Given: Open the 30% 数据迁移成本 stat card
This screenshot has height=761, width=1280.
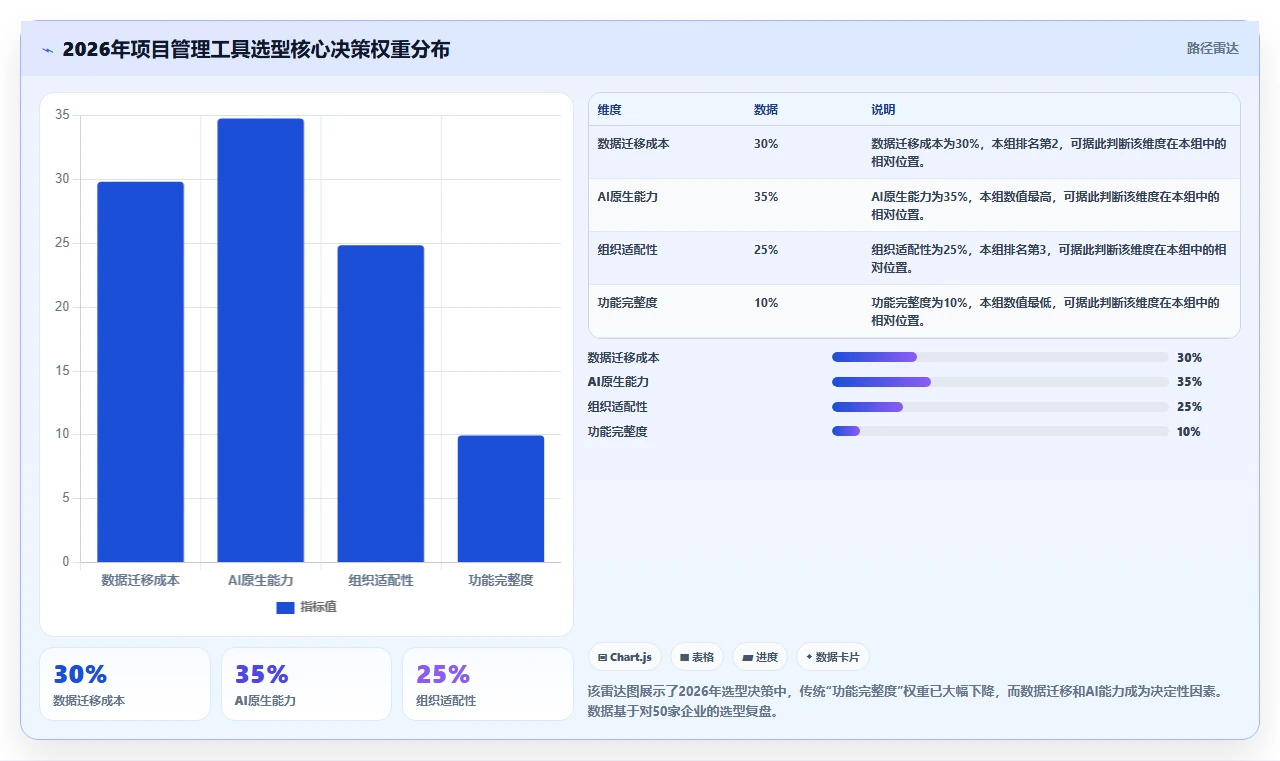Looking at the screenshot, I should click(x=125, y=684).
